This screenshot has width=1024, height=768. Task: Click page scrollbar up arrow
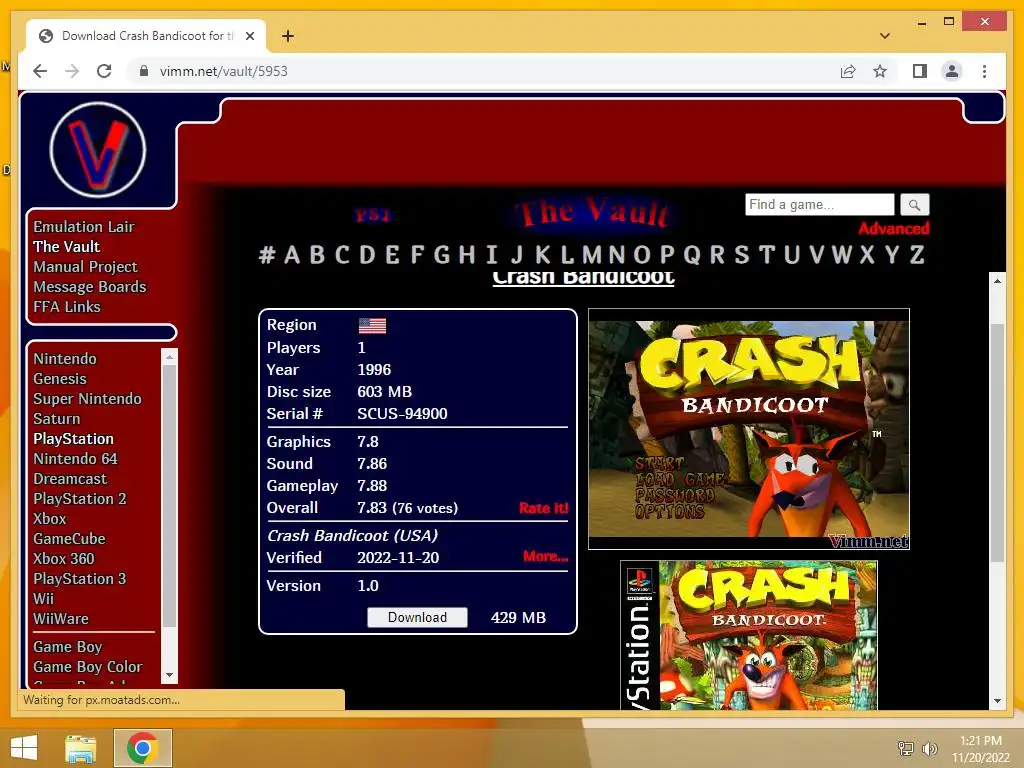point(997,281)
